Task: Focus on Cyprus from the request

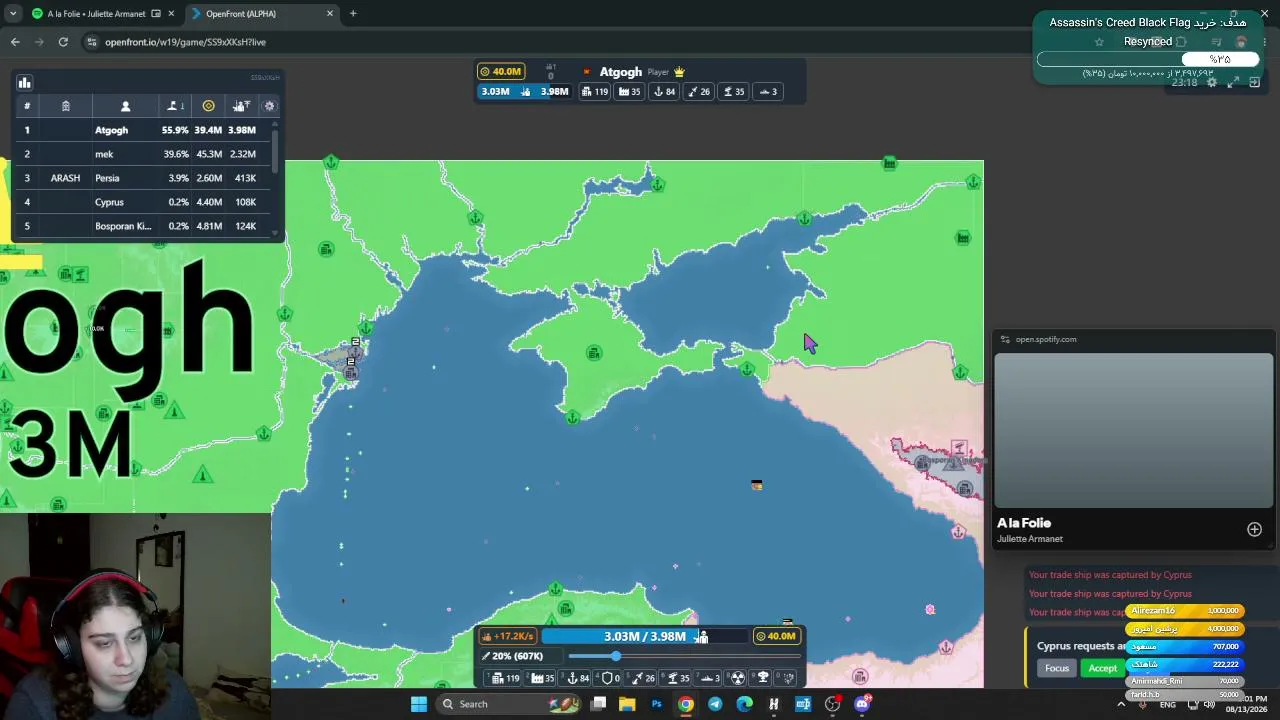Action: 1057,668
